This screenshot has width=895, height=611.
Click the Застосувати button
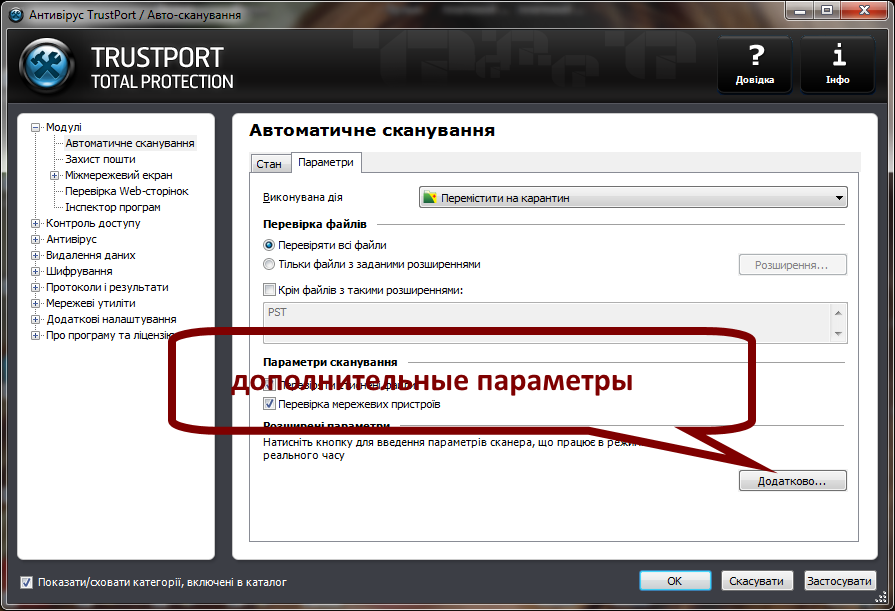pyautogui.click(x=840, y=580)
